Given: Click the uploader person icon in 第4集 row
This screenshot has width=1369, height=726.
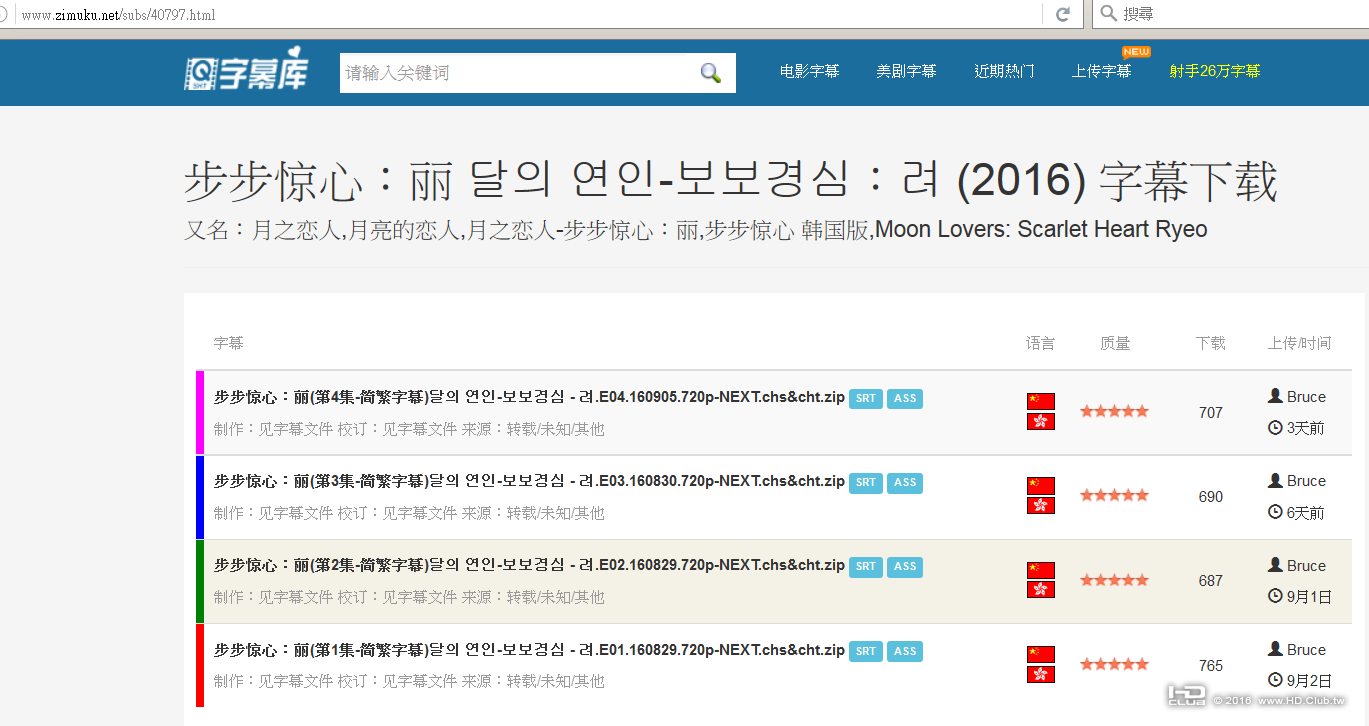Looking at the screenshot, I should pos(1275,396).
